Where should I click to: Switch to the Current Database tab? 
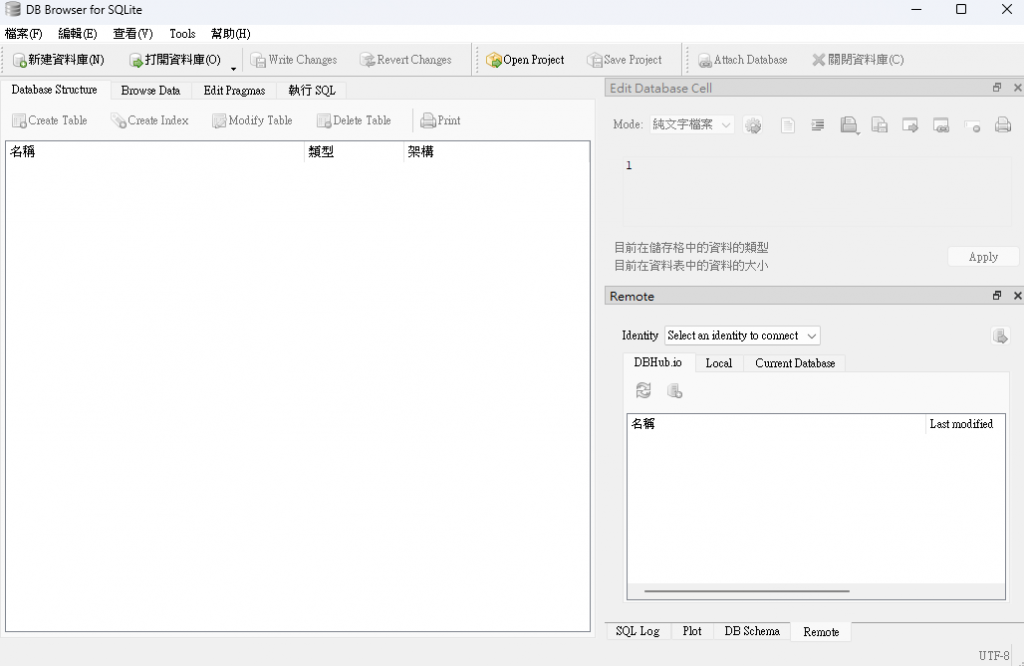(795, 364)
